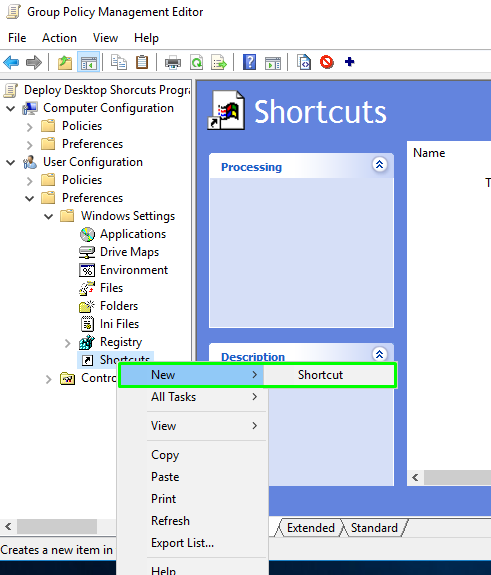Collapse Preferences under User Configuration

(30, 198)
